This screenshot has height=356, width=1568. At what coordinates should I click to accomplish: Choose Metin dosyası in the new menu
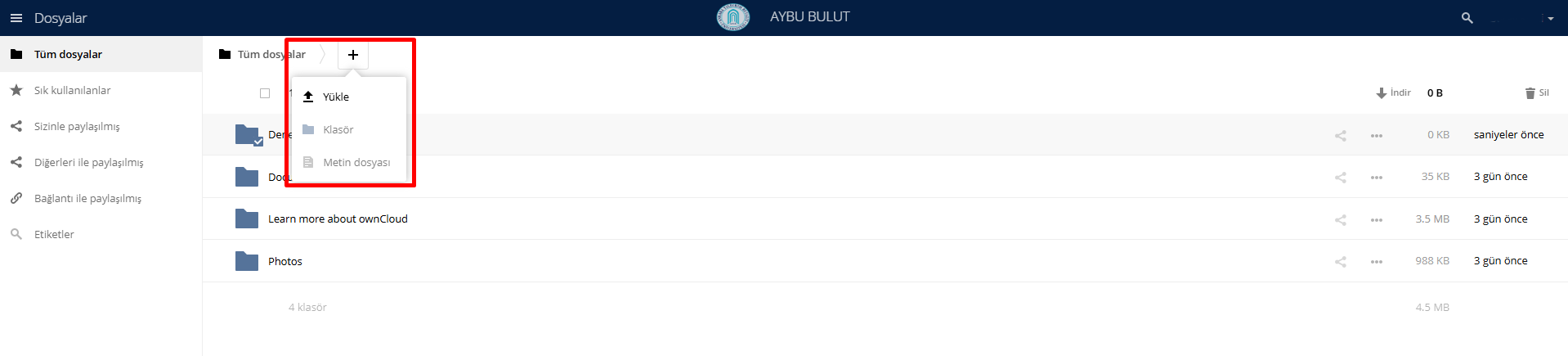356,162
